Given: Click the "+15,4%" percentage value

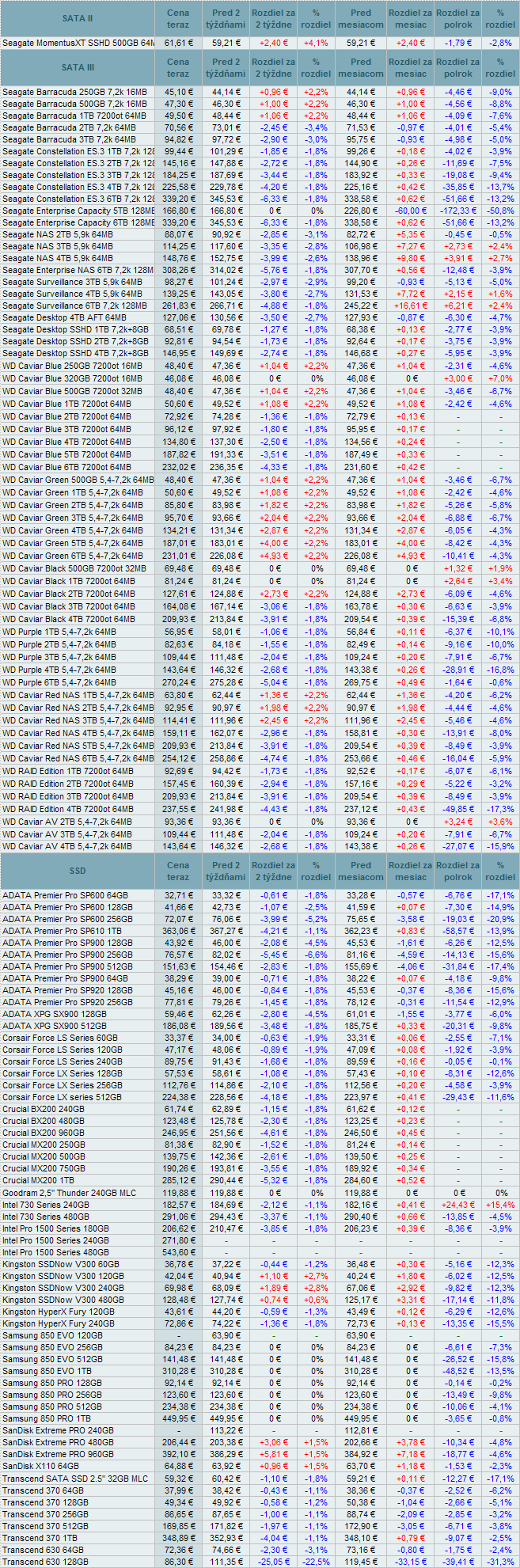Looking at the screenshot, I should (499, 1205).
